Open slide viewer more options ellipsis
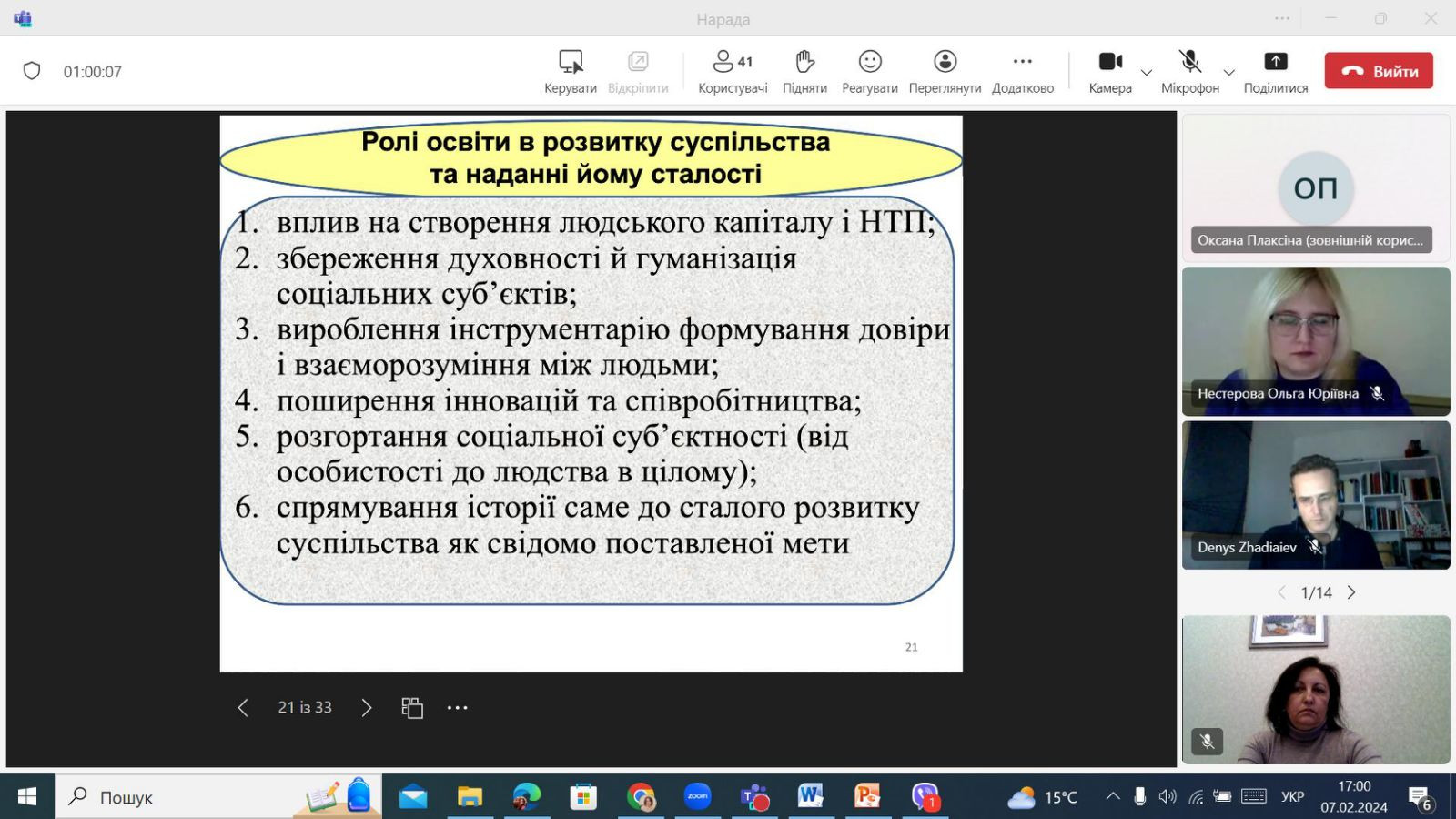 coord(457,708)
